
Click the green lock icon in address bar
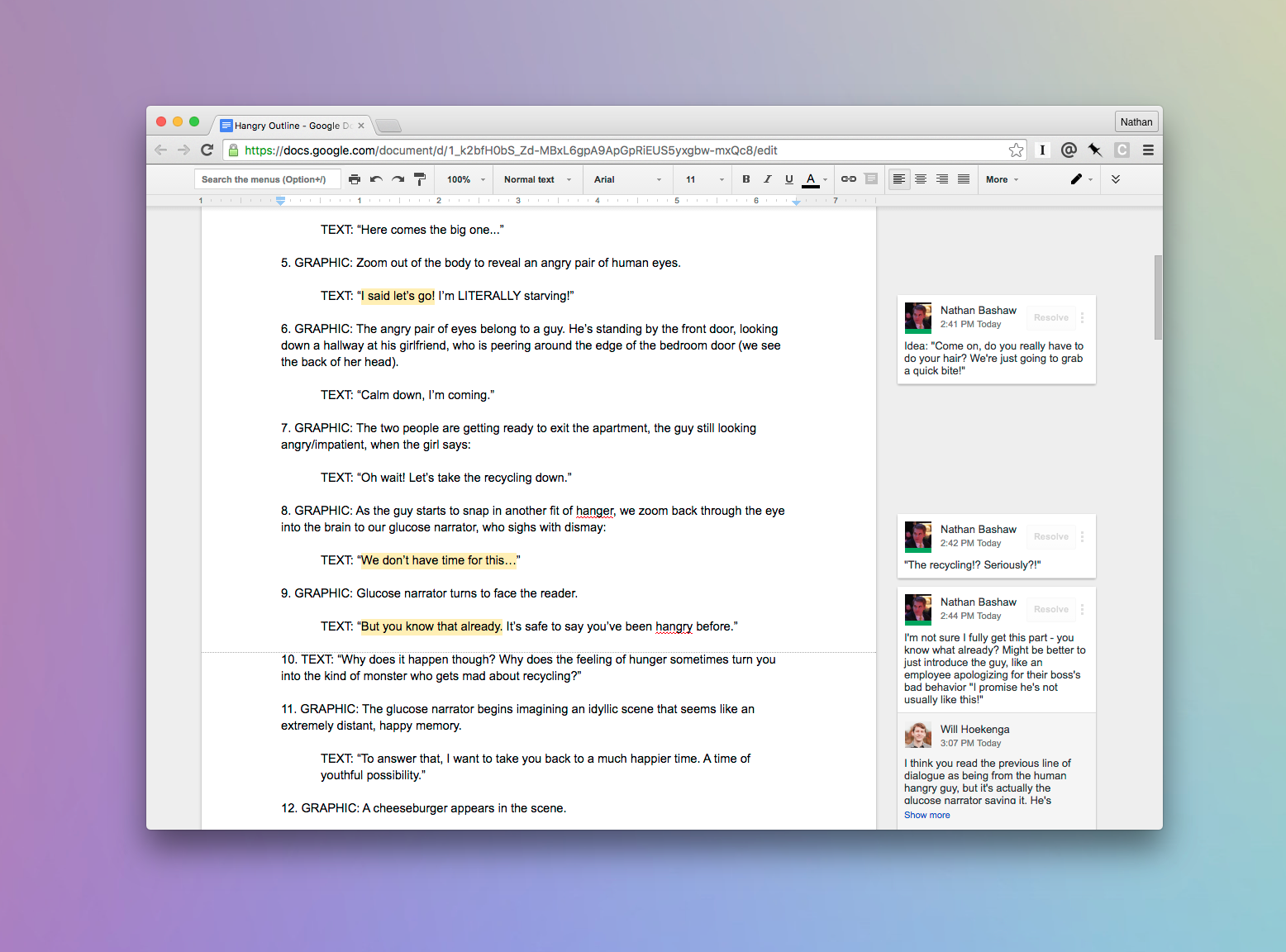pos(234,150)
